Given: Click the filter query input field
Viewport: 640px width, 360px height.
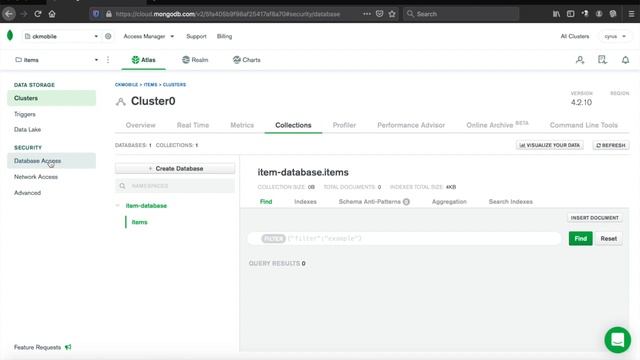Looking at the screenshot, I should click(404, 238).
